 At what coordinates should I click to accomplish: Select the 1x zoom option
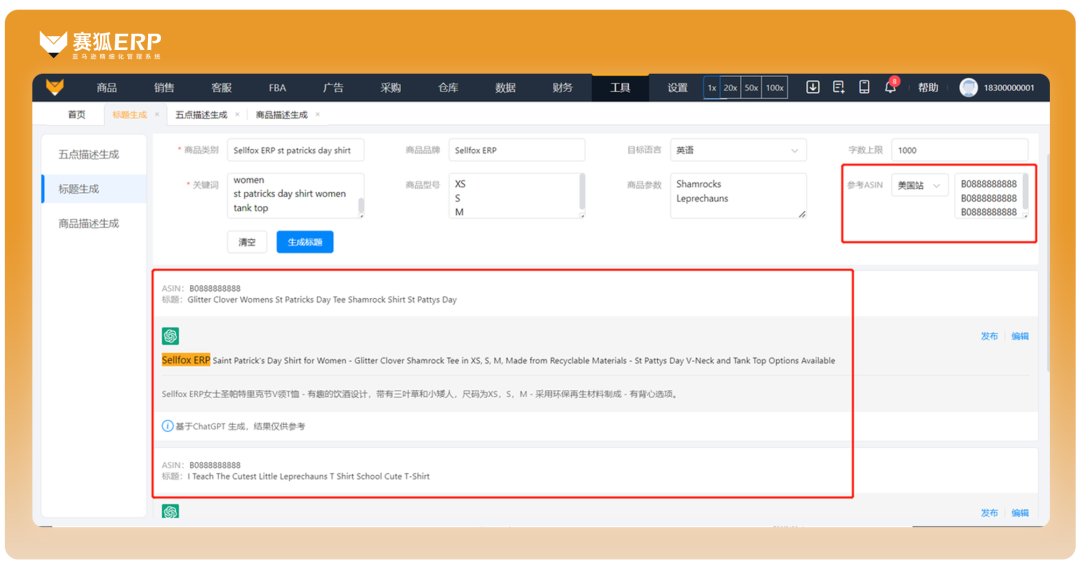pos(712,88)
